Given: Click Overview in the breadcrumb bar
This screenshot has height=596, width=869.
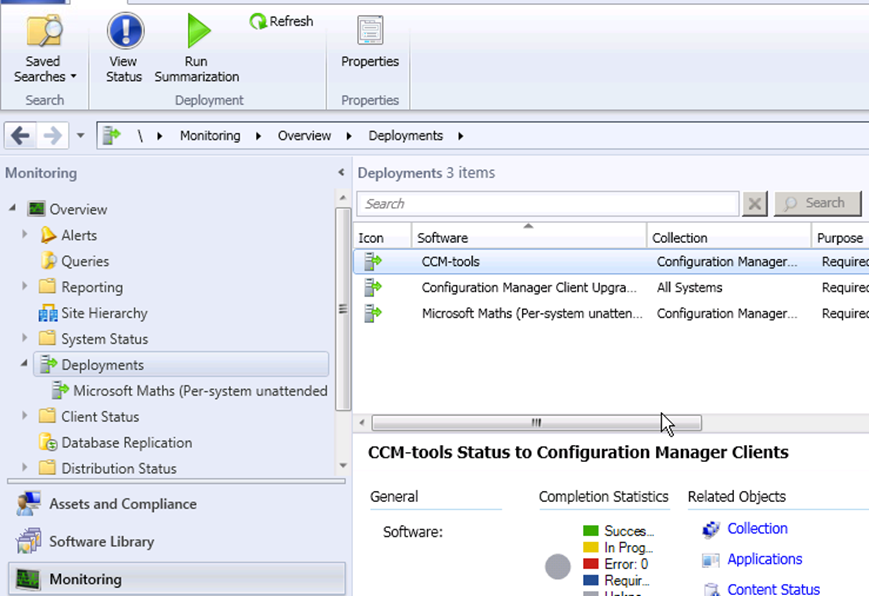Looking at the screenshot, I should (x=304, y=136).
